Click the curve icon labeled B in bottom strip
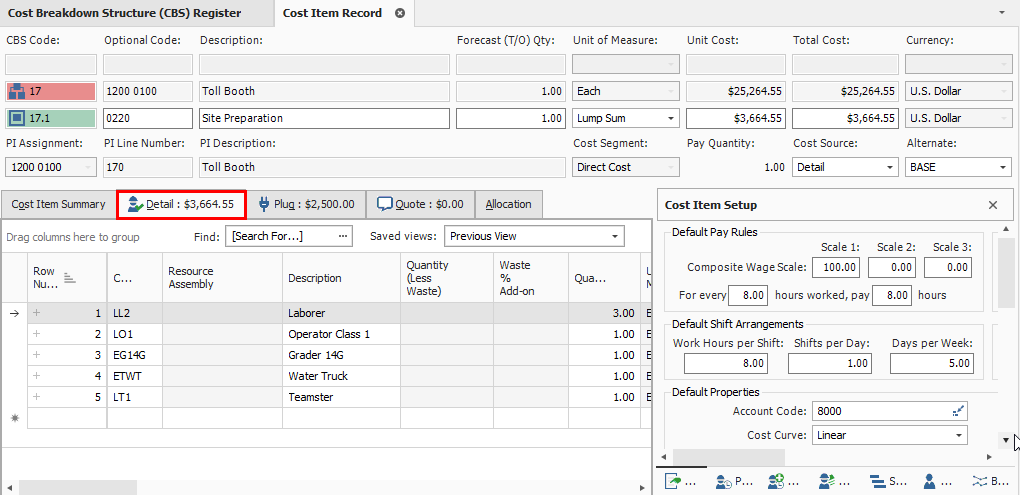Screen dimensions: 1020x495 click(x=979, y=481)
